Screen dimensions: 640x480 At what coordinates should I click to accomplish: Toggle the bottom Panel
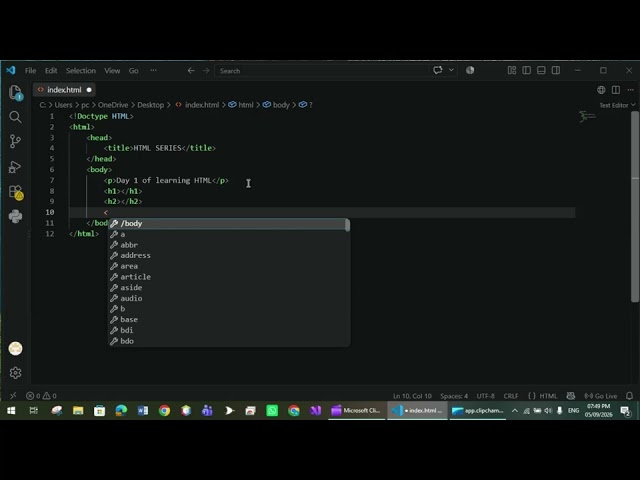point(541,70)
